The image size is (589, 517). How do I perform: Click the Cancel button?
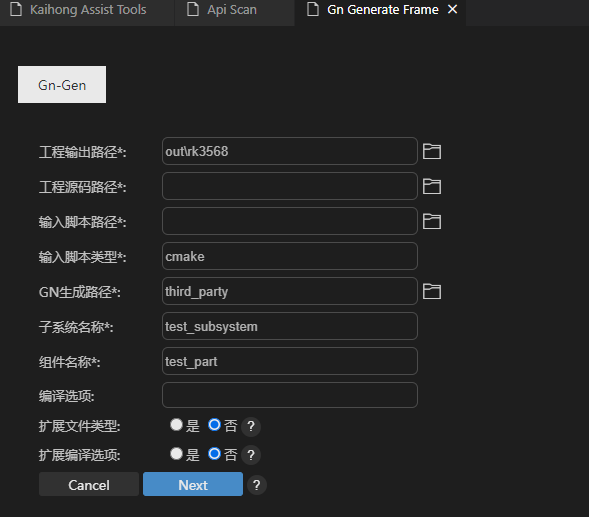89,484
